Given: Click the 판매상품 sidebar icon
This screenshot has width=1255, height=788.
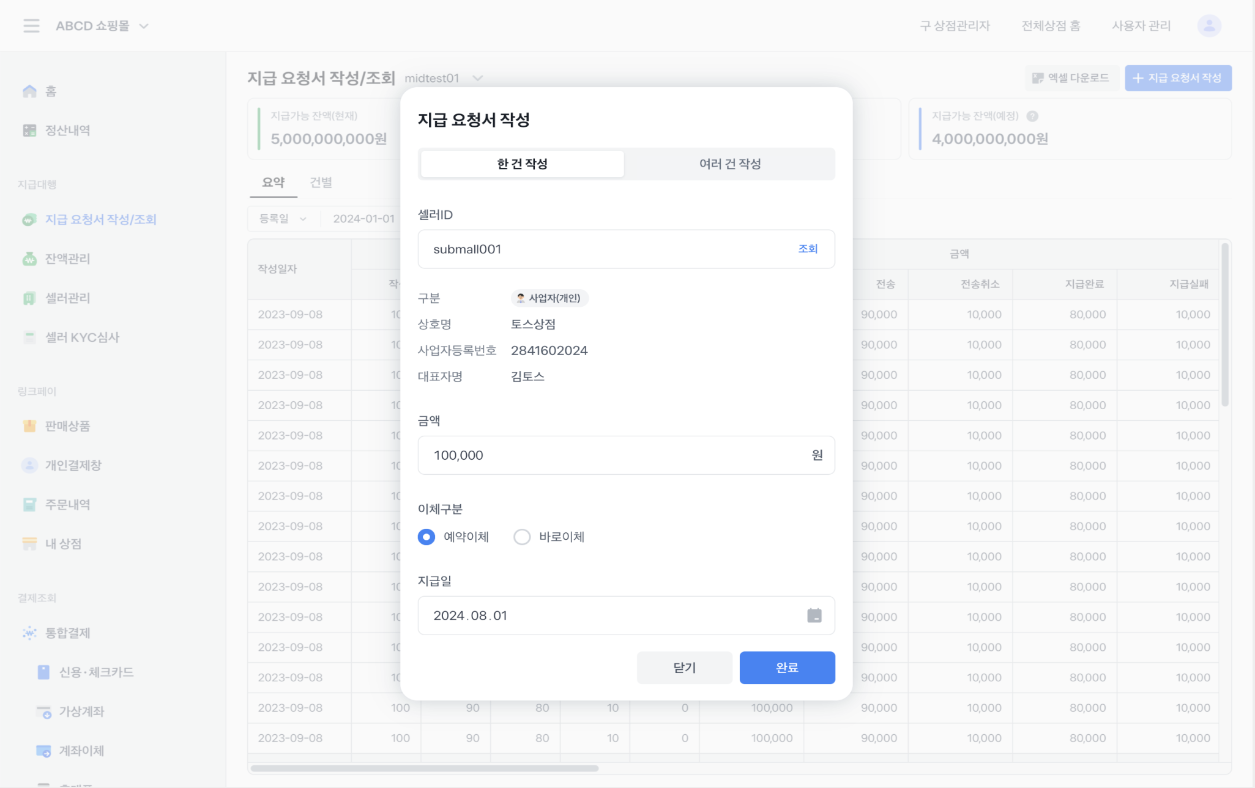Looking at the screenshot, I should click(30, 426).
